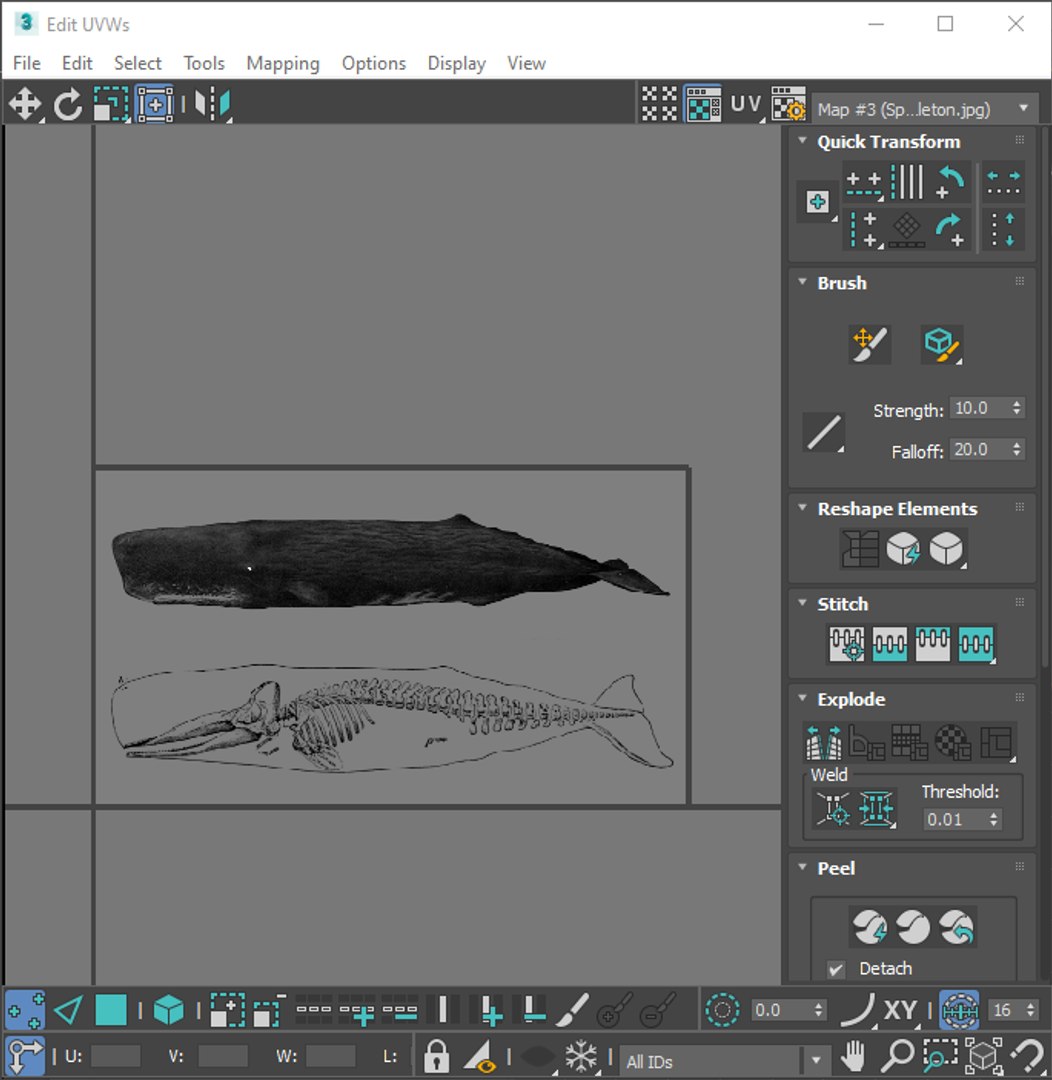Collapse the Peel rollout
The image size is (1052, 1080).
(802, 867)
